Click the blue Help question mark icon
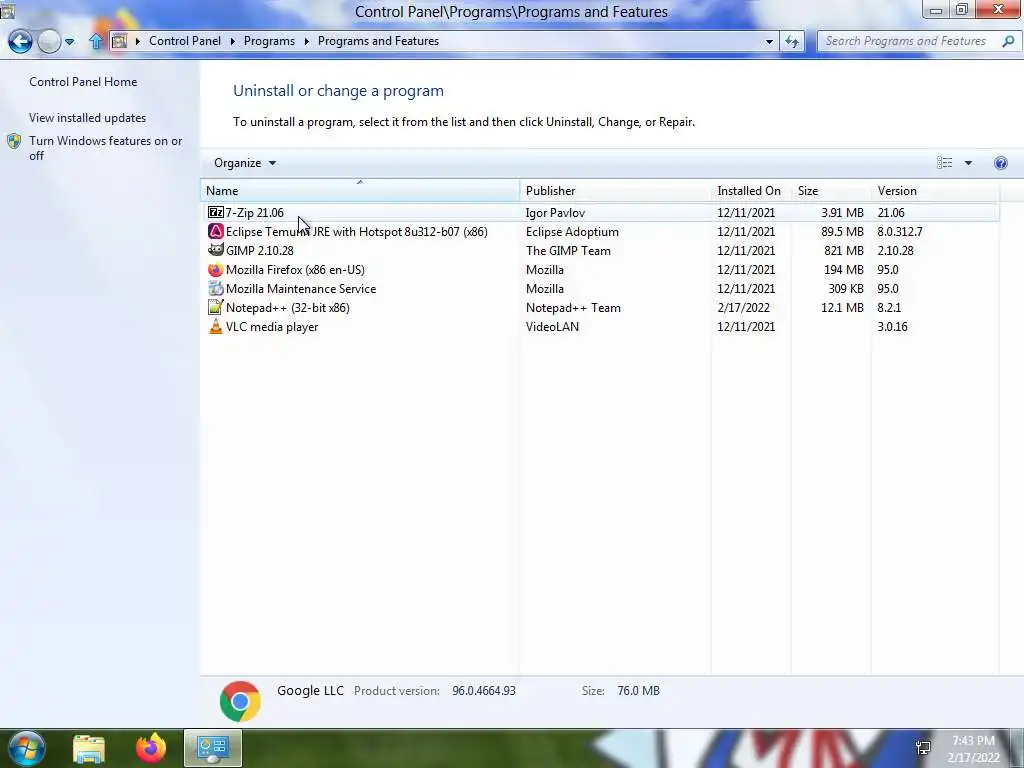The height and width of the screenshot is (768, 1024). [1000, 163]
